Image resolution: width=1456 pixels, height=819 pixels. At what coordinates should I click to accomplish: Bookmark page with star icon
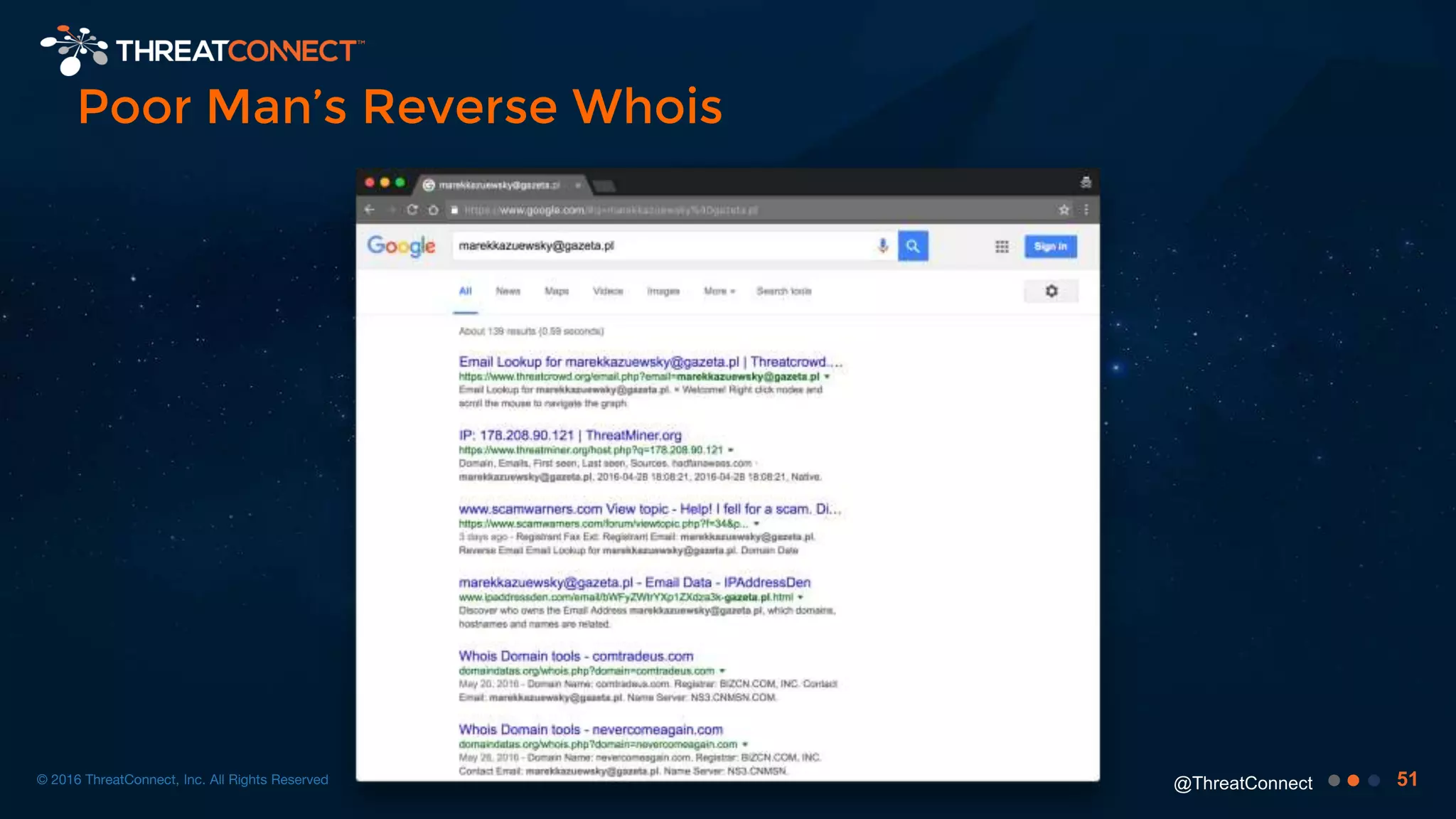(1064, 210)
